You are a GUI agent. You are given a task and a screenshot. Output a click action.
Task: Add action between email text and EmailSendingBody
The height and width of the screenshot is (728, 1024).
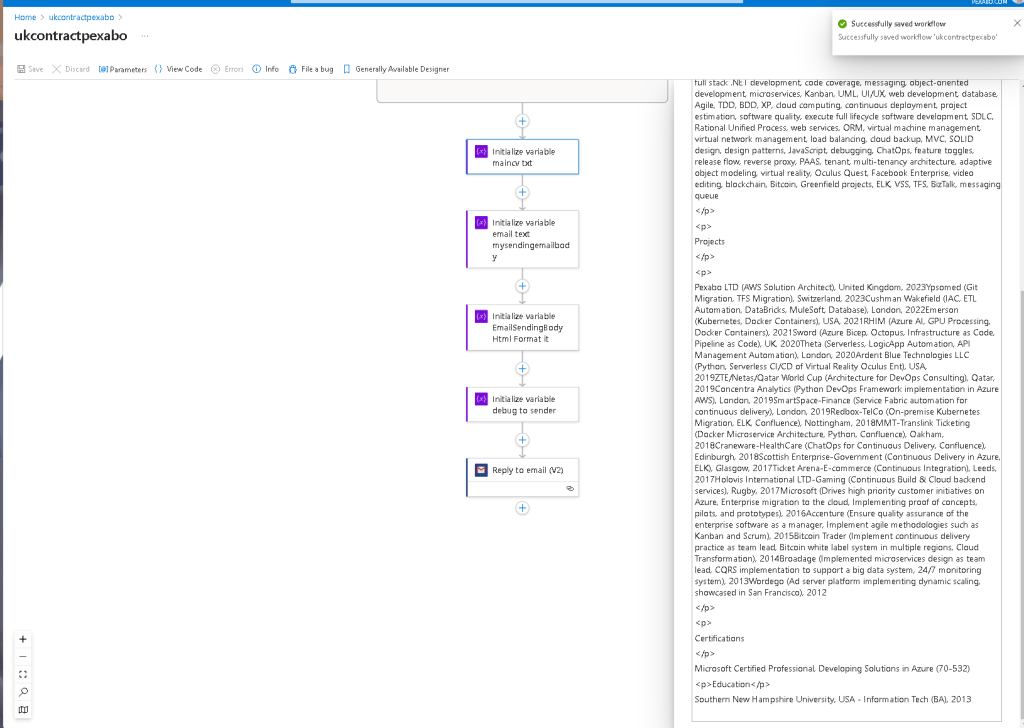coord(522,286)
